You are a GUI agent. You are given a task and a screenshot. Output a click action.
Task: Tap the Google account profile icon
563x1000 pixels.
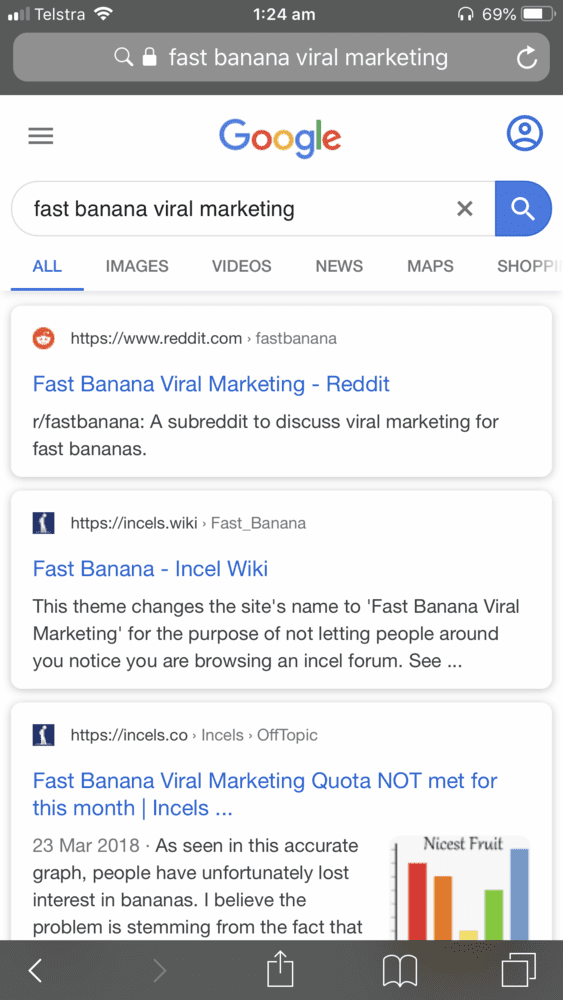pos(524,134)
